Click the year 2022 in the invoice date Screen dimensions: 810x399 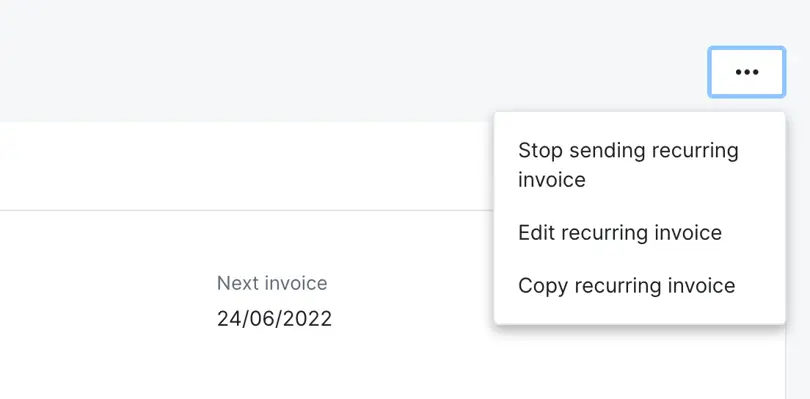pyautogui.click(x=309, y=319)
